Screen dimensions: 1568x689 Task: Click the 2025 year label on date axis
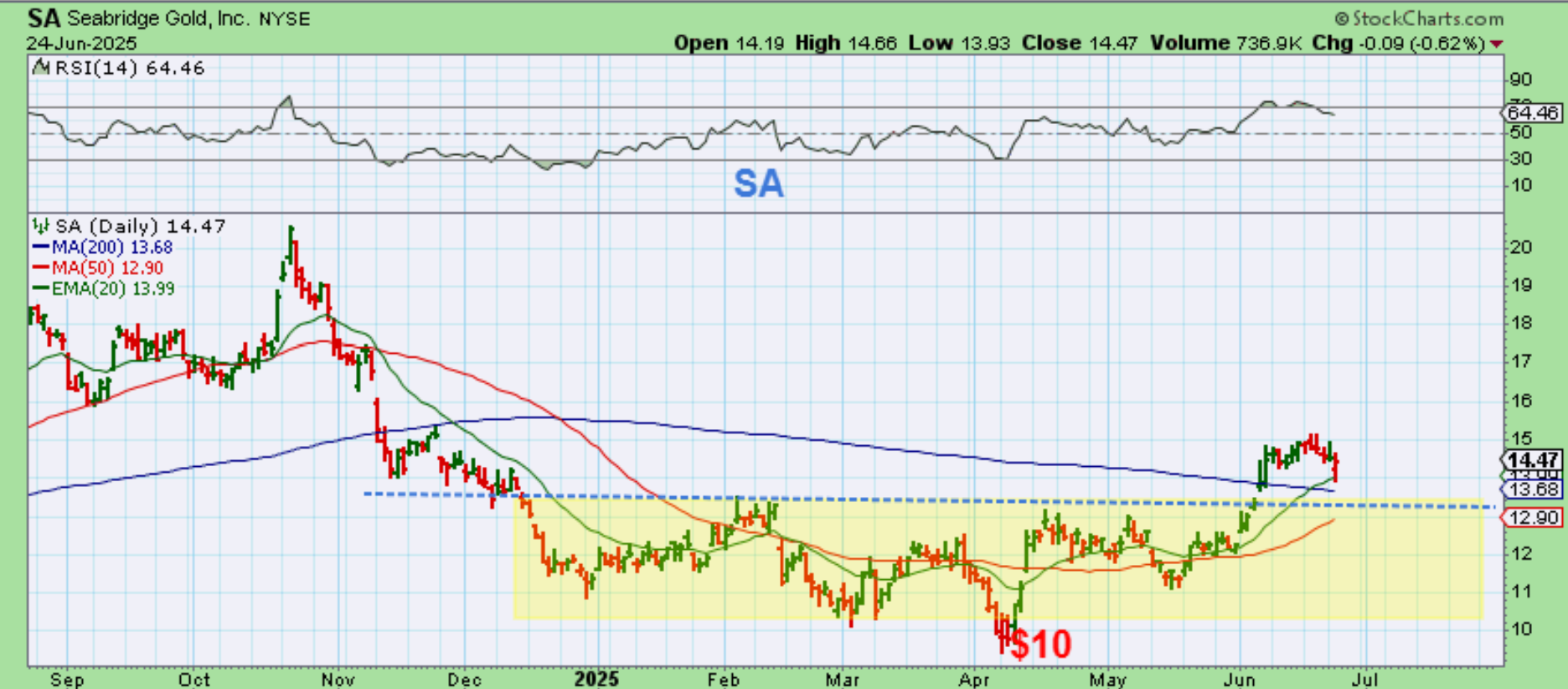pyautogui.click(x=596, y=679)
